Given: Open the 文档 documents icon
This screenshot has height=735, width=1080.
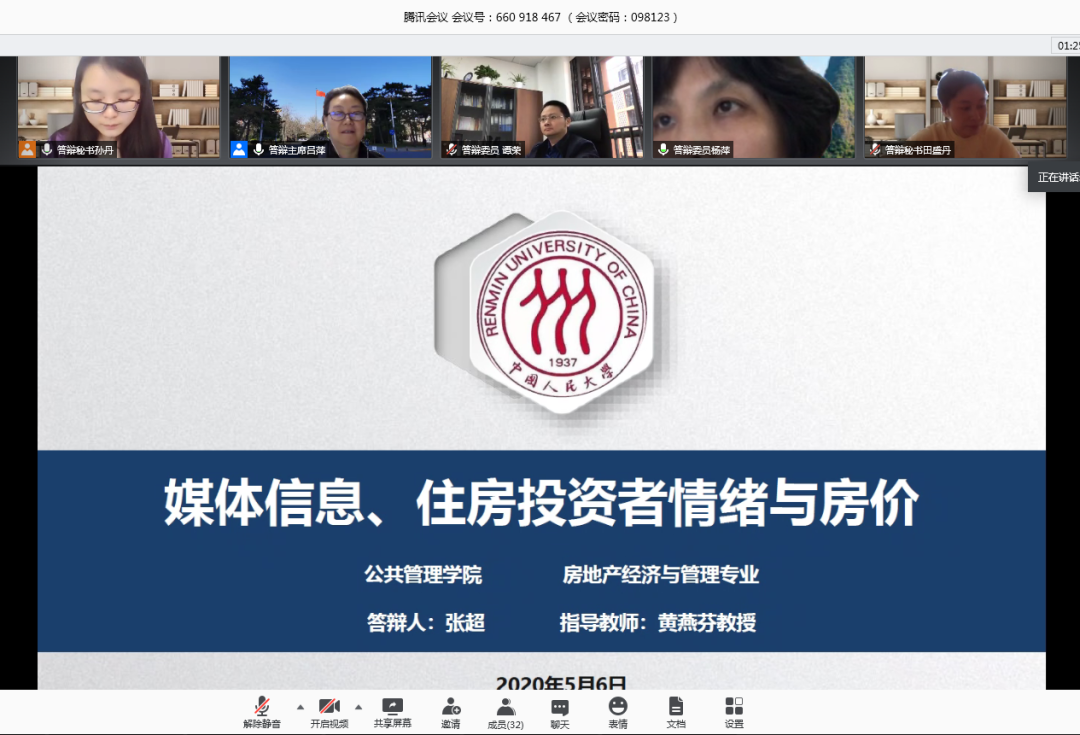Looking at the screenshot, I should [676, 712].
